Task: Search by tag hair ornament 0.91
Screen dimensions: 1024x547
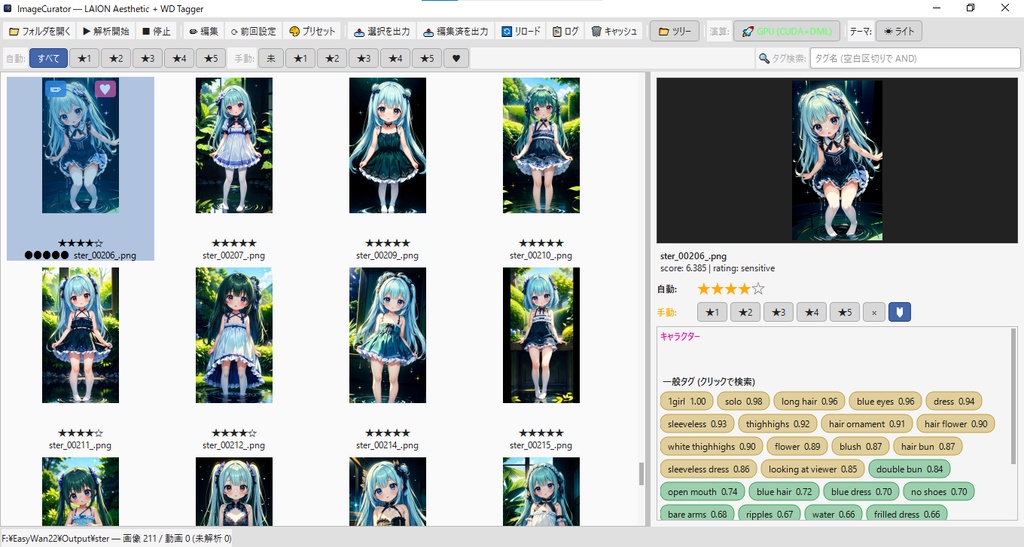Action: (x=867, y=424)
